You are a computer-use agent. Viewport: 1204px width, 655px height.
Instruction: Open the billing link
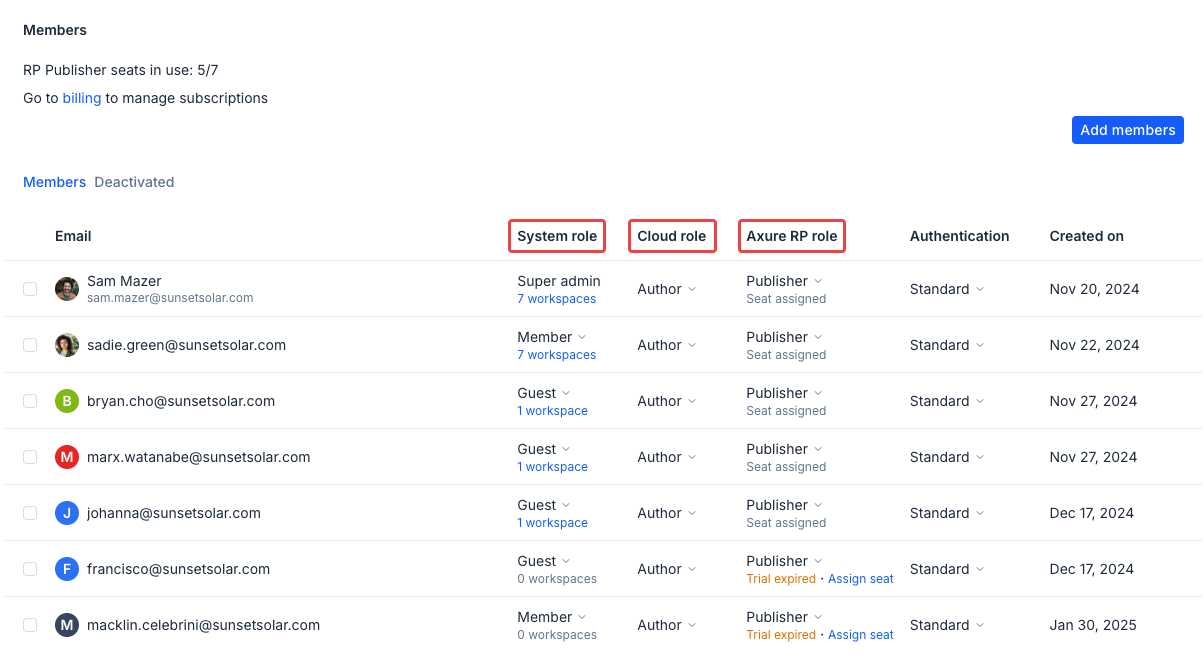point(82,98)
